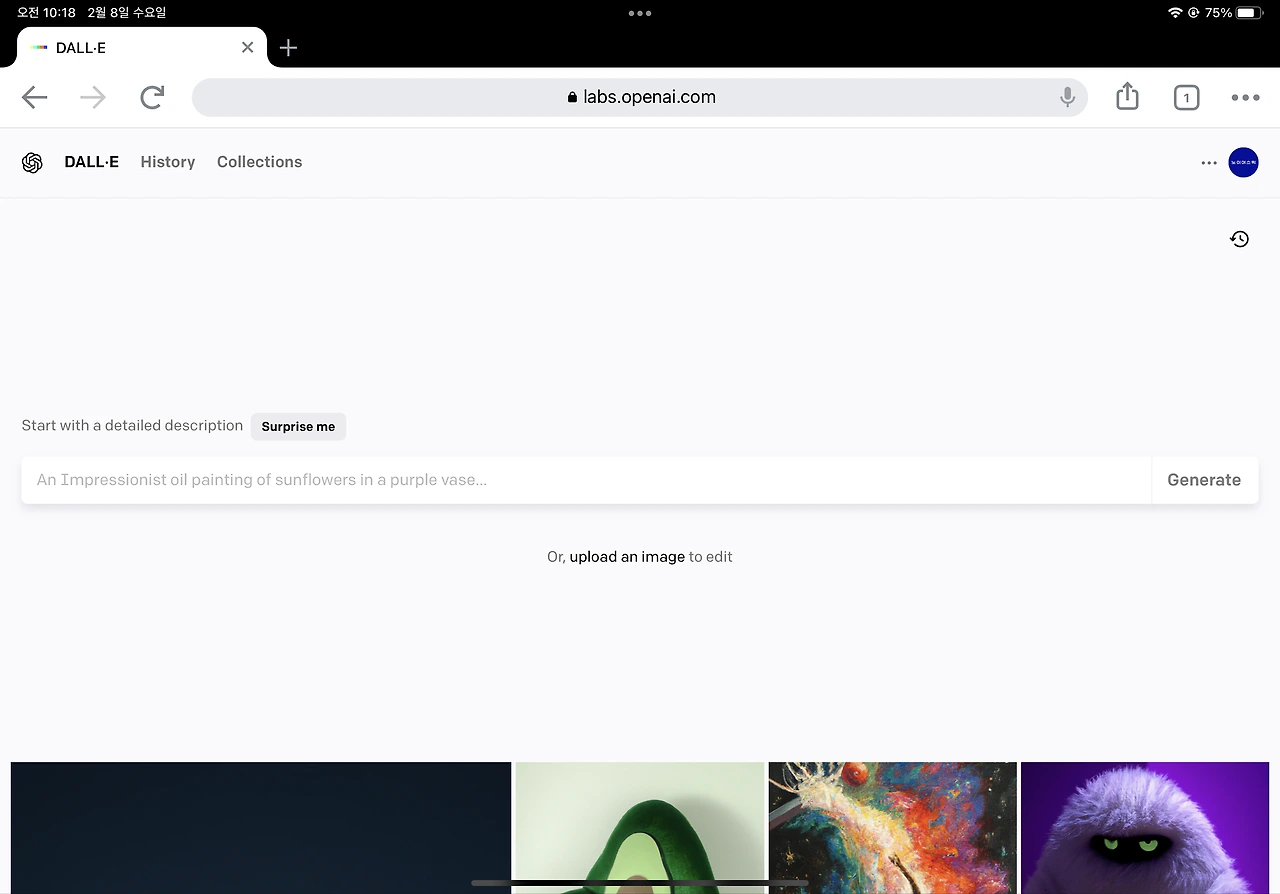This screenshot has width=1280, height=894.
Task: Tap the microphone icon in the address bar
Action: [1067, 97]
